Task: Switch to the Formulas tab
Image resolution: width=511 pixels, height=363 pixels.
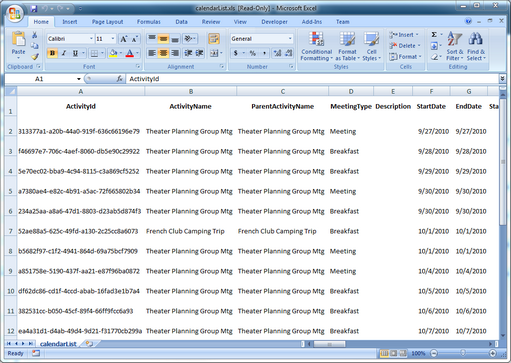Action: (x=149, y=22)
